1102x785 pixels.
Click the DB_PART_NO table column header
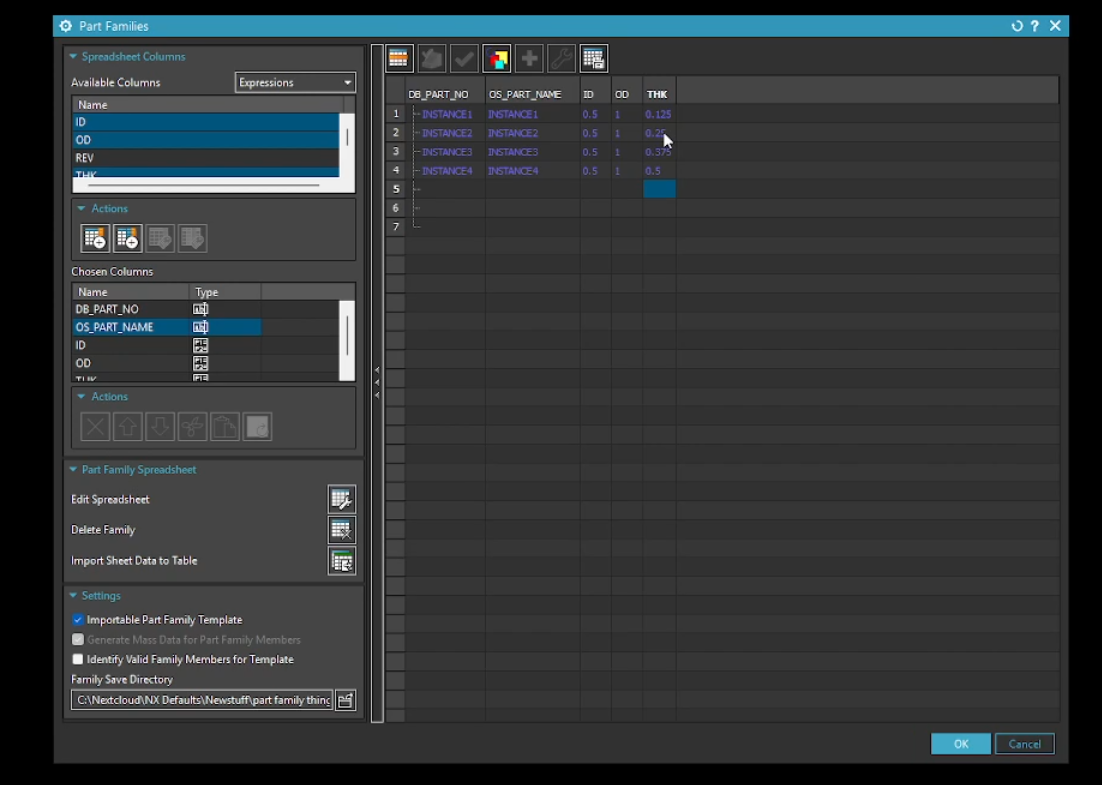pos(445,94)
